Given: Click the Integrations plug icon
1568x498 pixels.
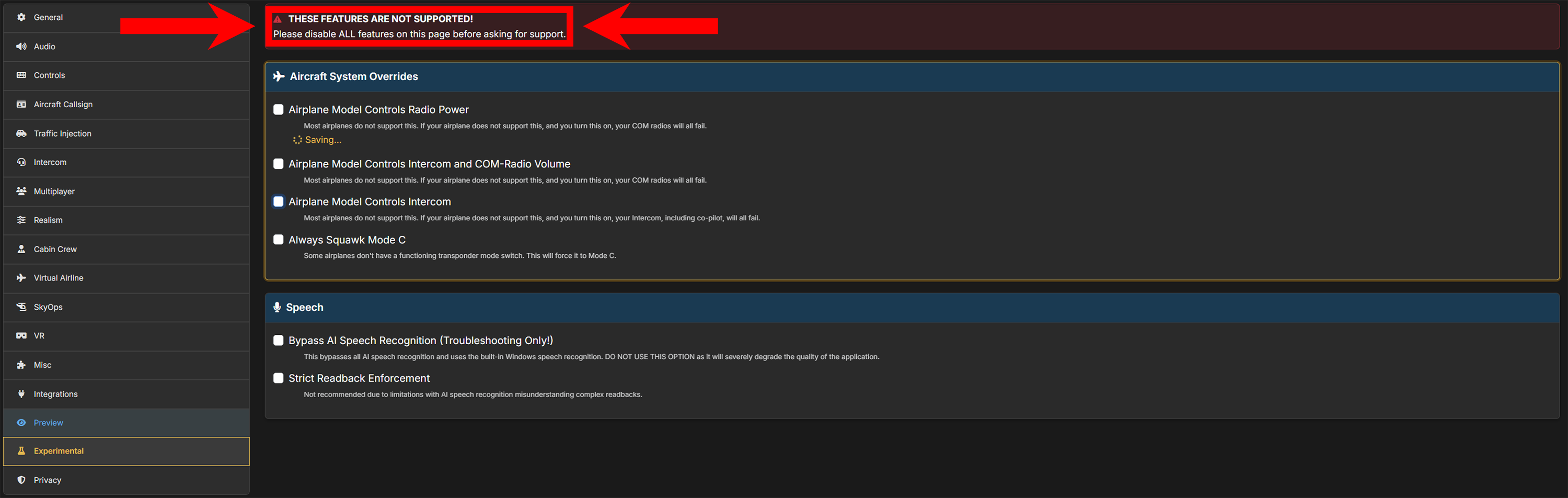Looking at the screenshot, I should 21,394.
